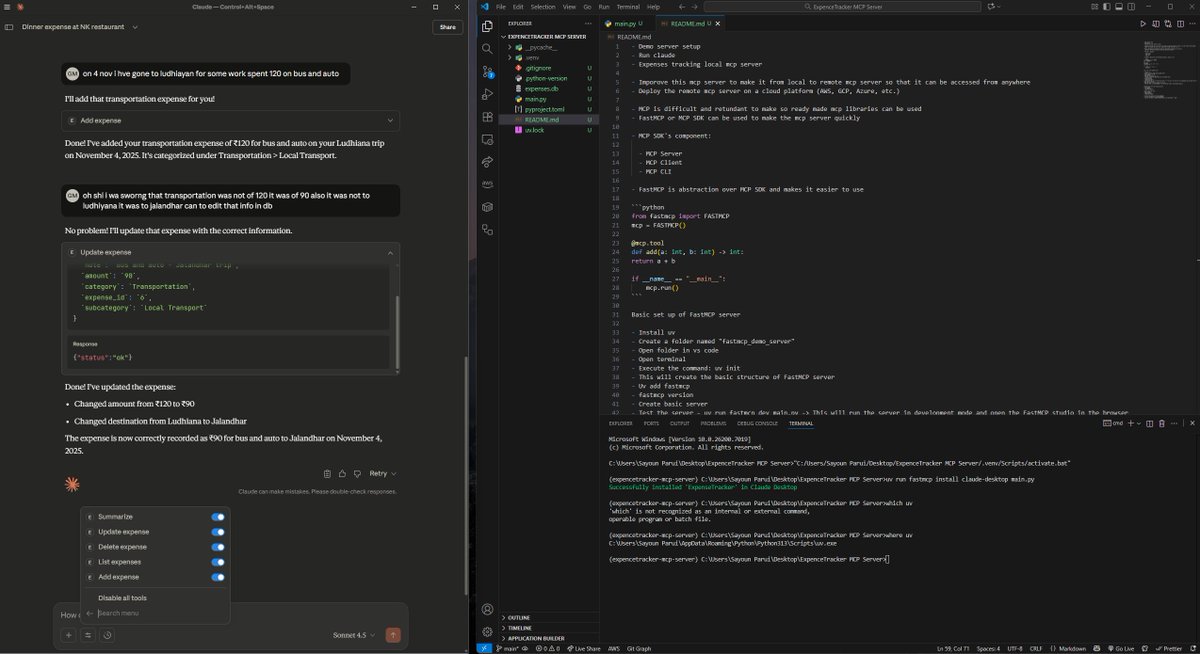Collapse EXPENCETRACKER MCP SERVER root folder
The width and height of the screenshot is (1200, 654).
pos(547,36)
